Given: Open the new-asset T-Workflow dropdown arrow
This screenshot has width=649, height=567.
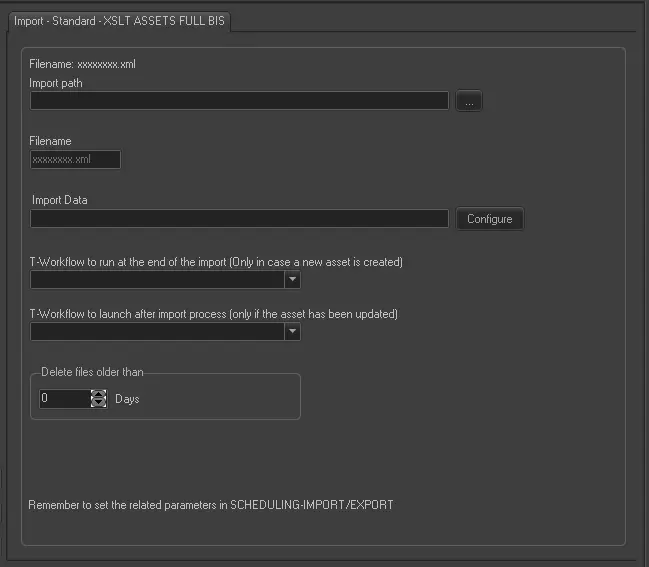Looking at the screenshot, I should [x=292, y=280].
